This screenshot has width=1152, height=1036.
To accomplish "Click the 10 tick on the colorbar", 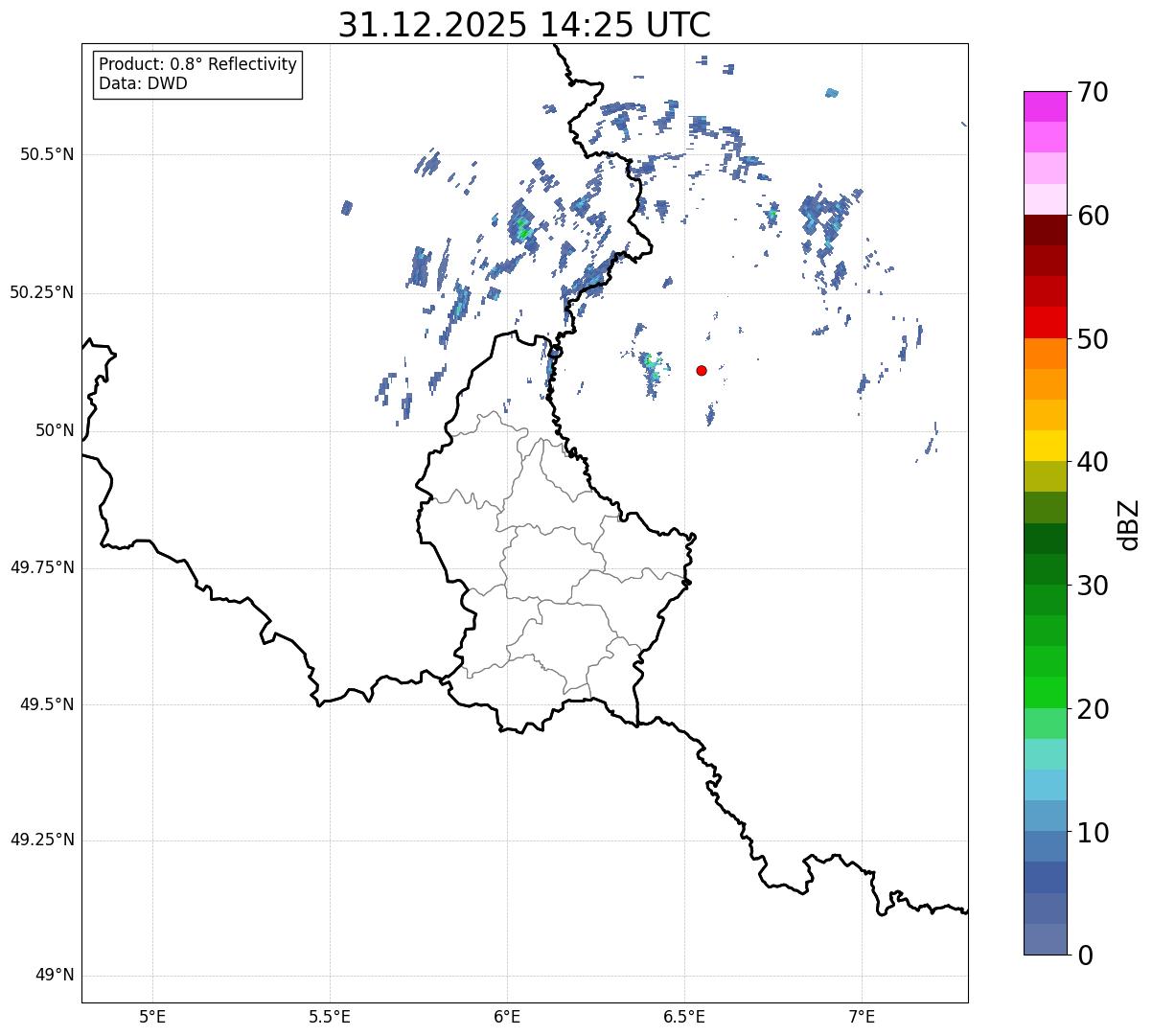I will pos(1093,832).
